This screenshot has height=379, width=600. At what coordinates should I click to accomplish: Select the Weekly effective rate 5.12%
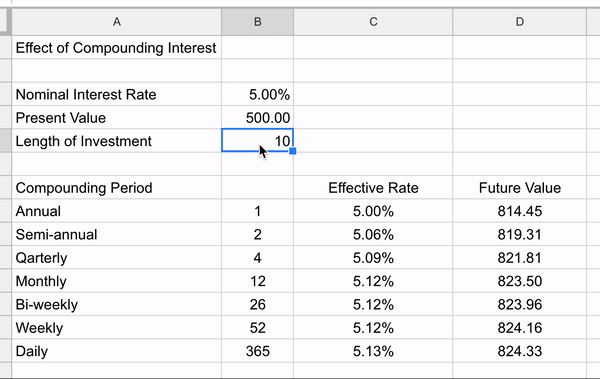click(373, 328)
